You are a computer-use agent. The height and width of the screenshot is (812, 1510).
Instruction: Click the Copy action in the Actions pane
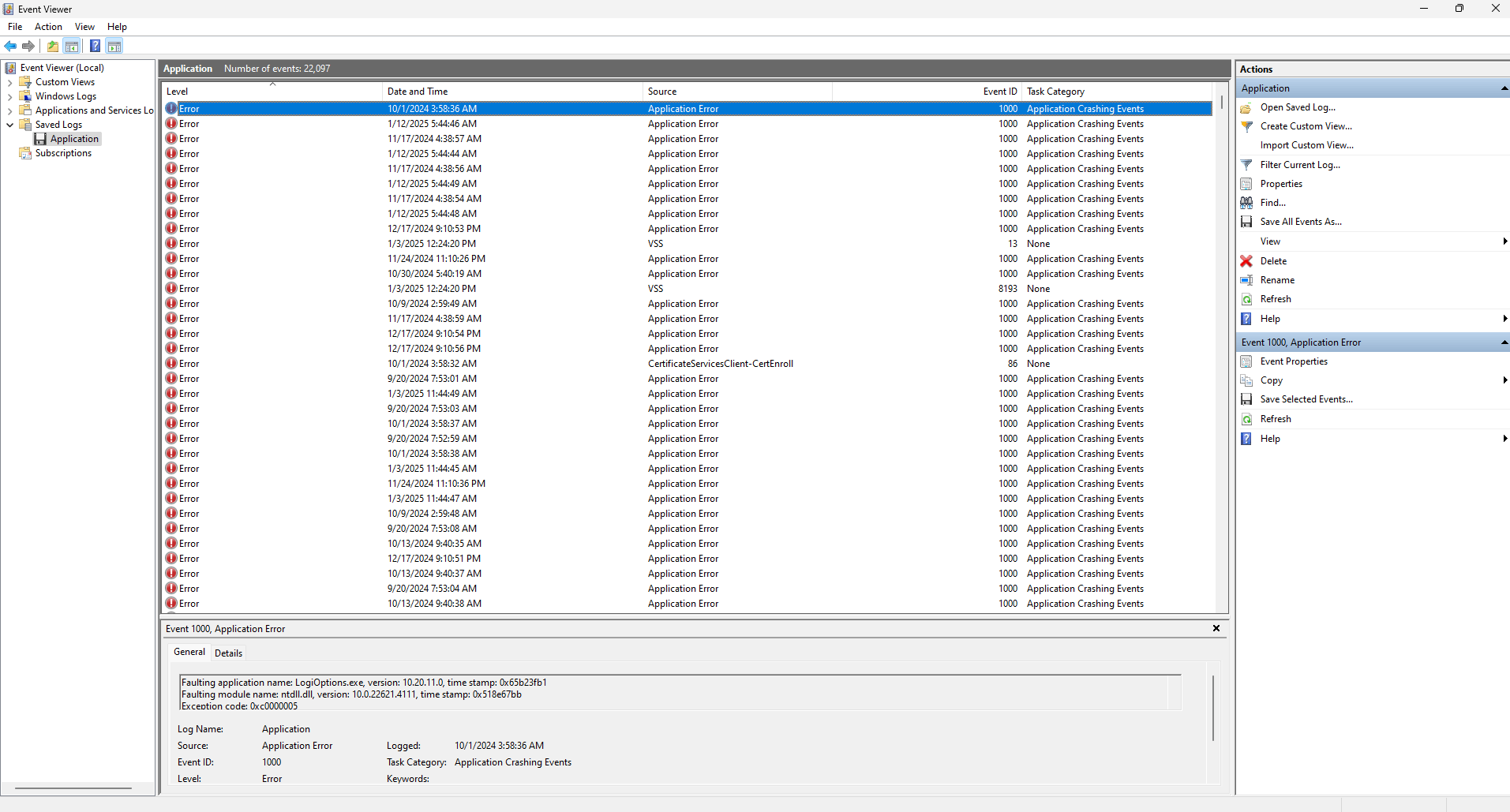[x=1271, y=380]
